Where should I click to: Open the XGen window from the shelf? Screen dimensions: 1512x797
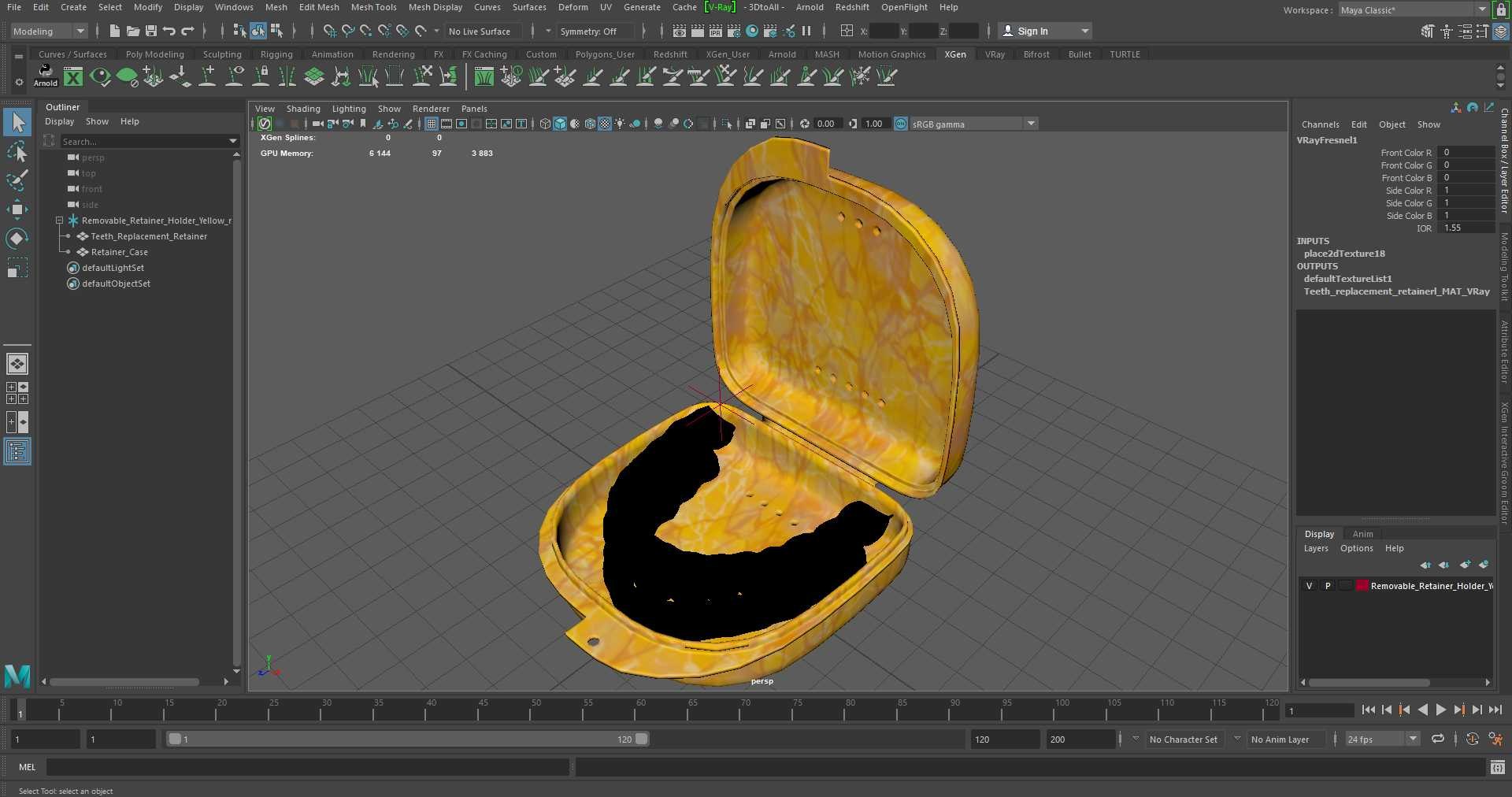73,76
